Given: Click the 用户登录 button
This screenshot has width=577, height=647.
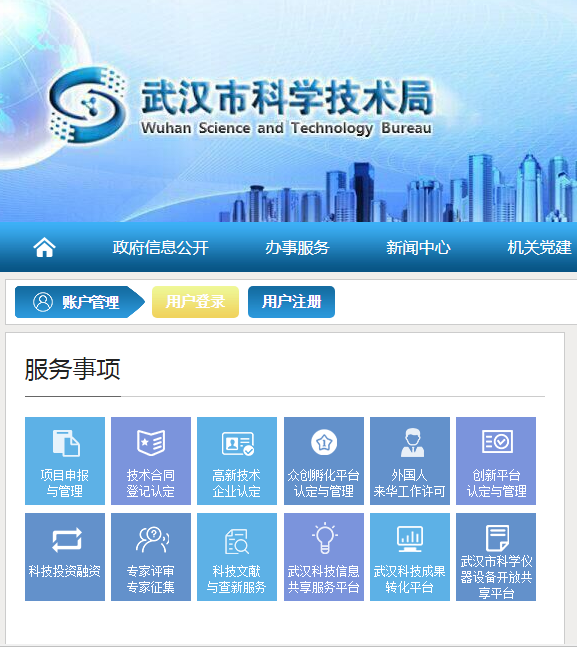Looking at the screenshot, I should pos(195,302).
